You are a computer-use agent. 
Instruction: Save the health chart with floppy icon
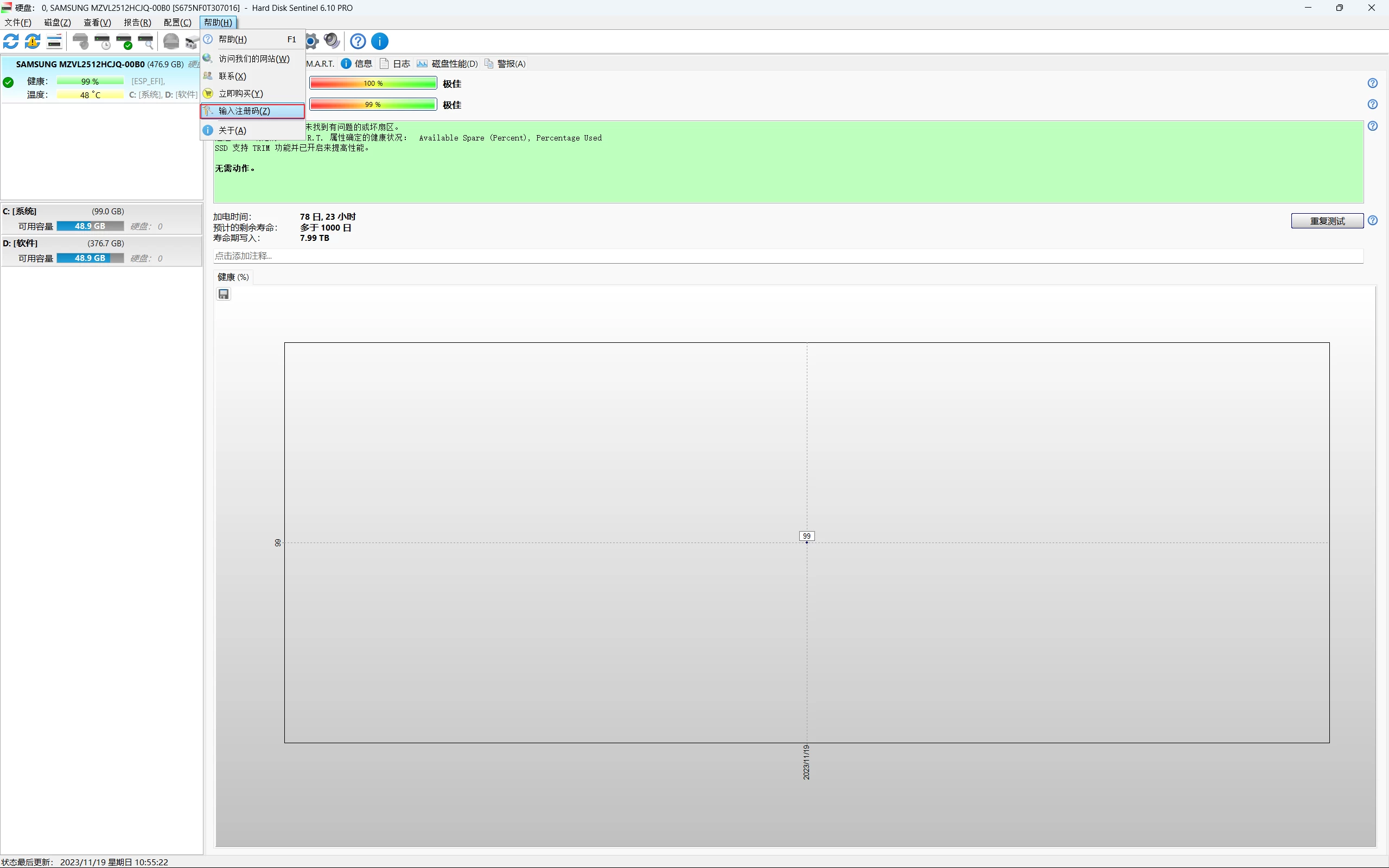click(x=224, y=294)
